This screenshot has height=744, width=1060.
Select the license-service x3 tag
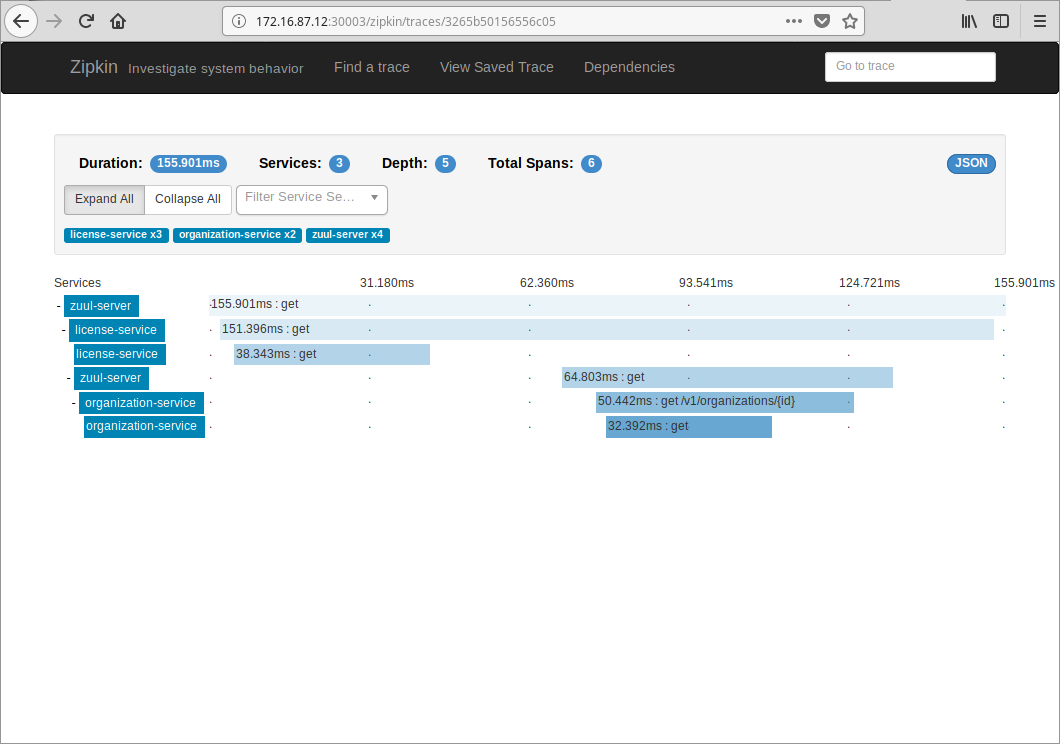click(x=116, y=234)
